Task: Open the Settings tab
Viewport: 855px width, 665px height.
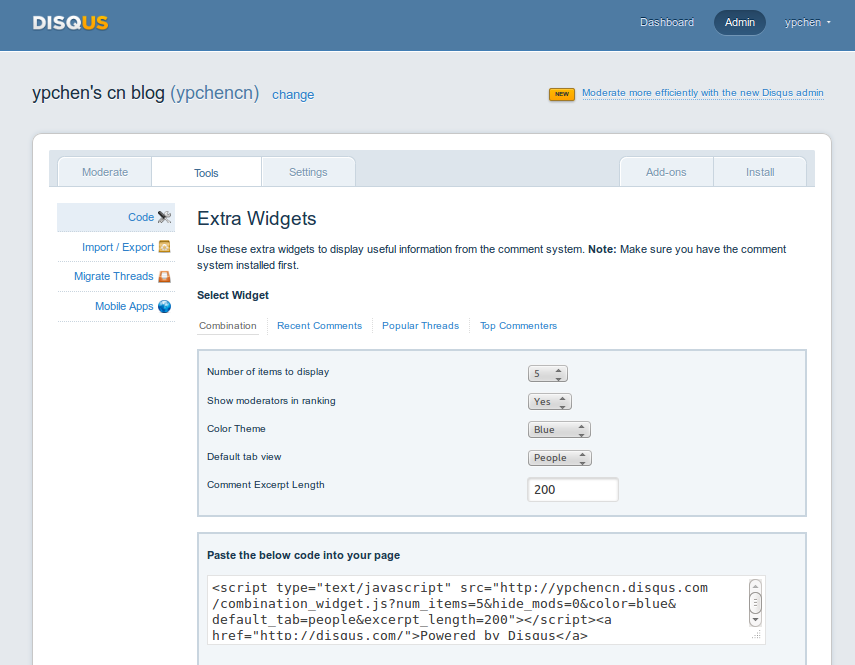Action: (x=308, y=172)
